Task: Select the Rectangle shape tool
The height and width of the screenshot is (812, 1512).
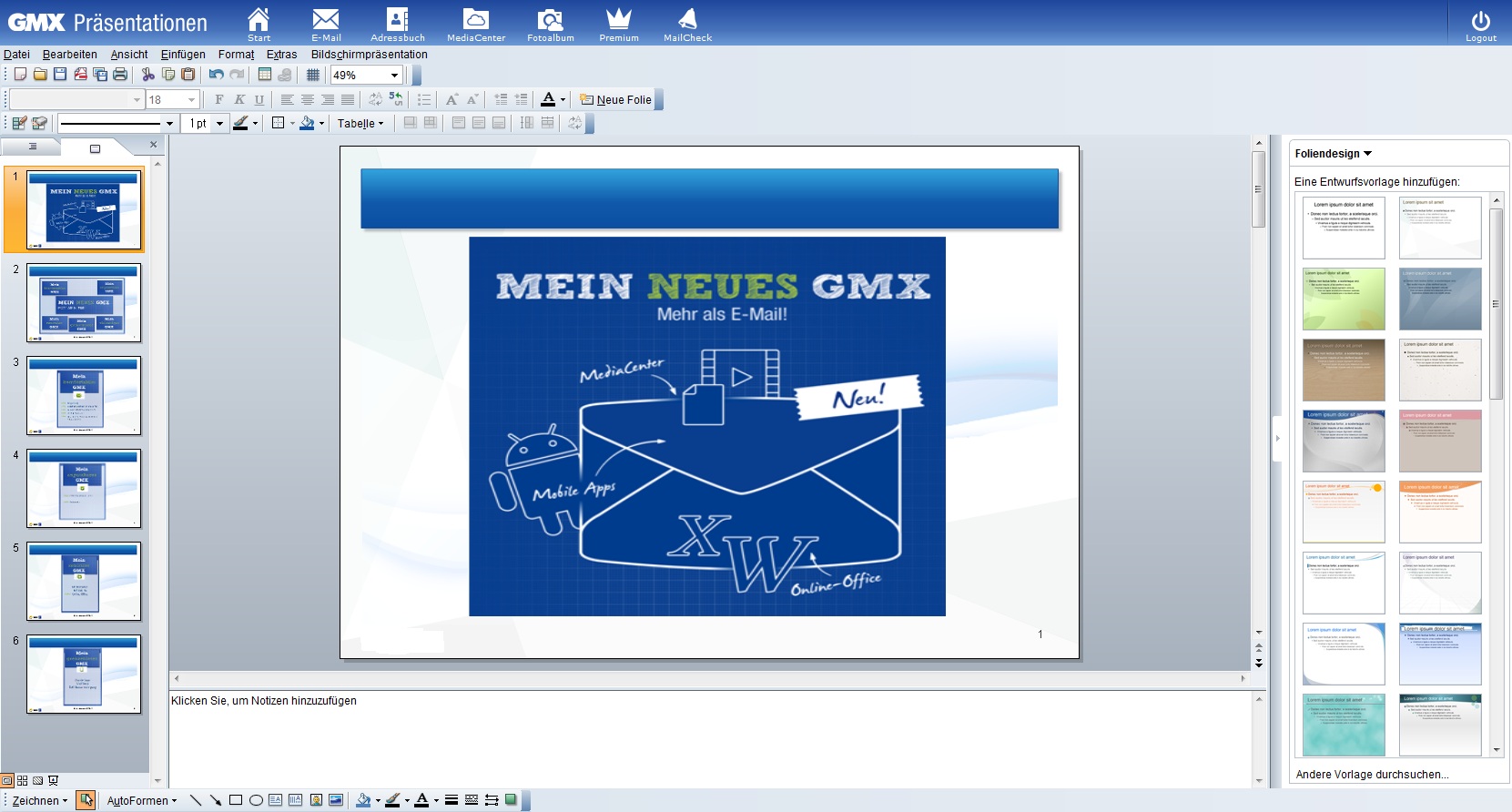Action: click(x=236, y=800)
